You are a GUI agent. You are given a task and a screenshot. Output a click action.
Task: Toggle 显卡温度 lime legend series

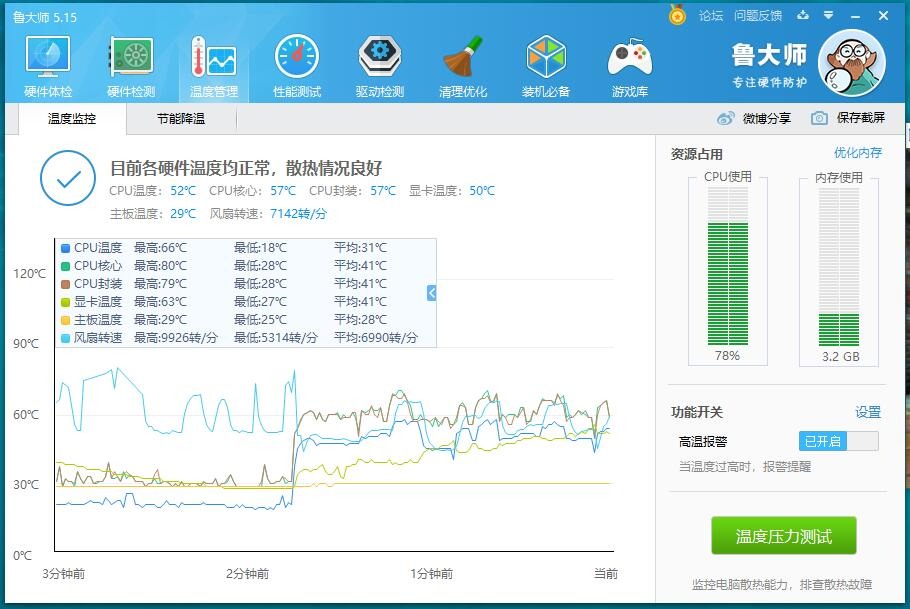pos(66,302)
